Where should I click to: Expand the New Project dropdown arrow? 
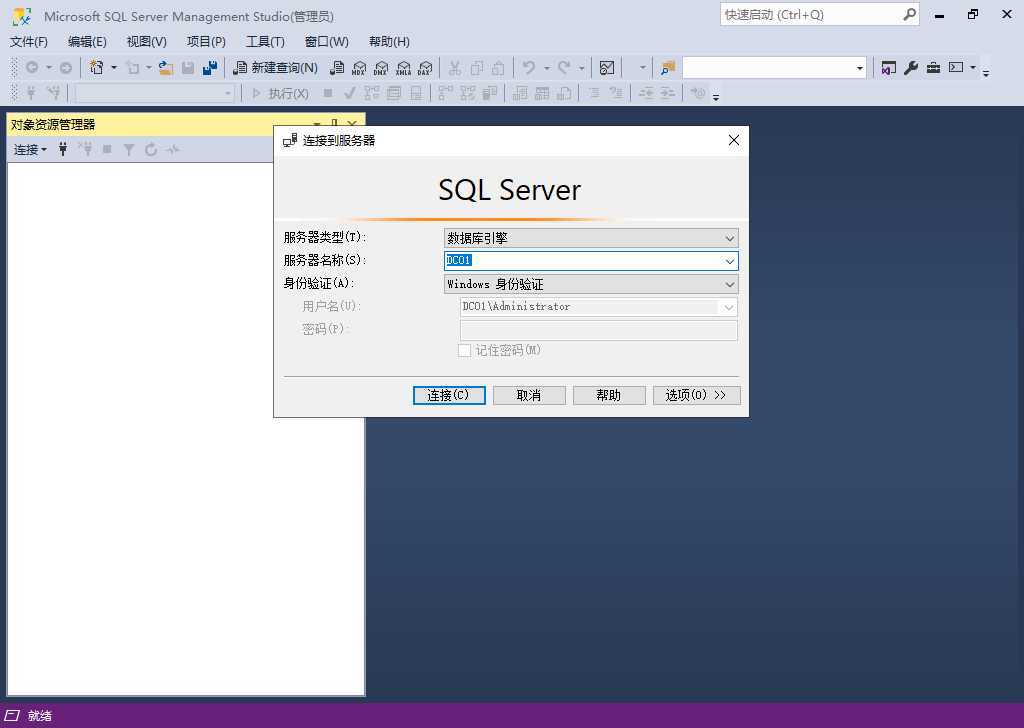[x=114, y=67]
